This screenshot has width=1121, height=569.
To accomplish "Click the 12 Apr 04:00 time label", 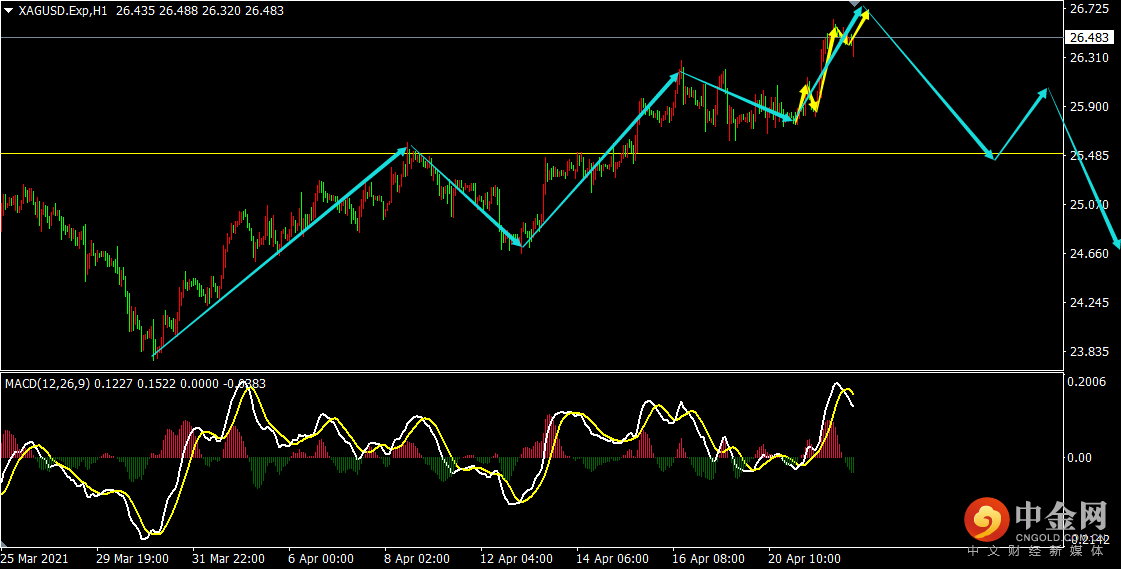I will (x=517, y=559).
